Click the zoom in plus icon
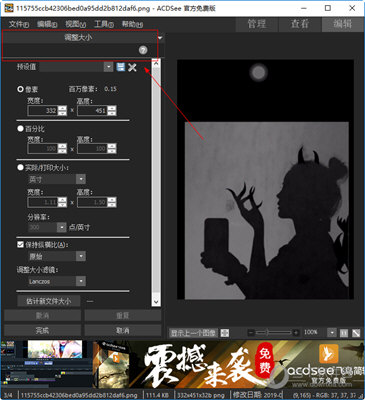The width and height of the screenshot is (365, 400). [295, 332]
